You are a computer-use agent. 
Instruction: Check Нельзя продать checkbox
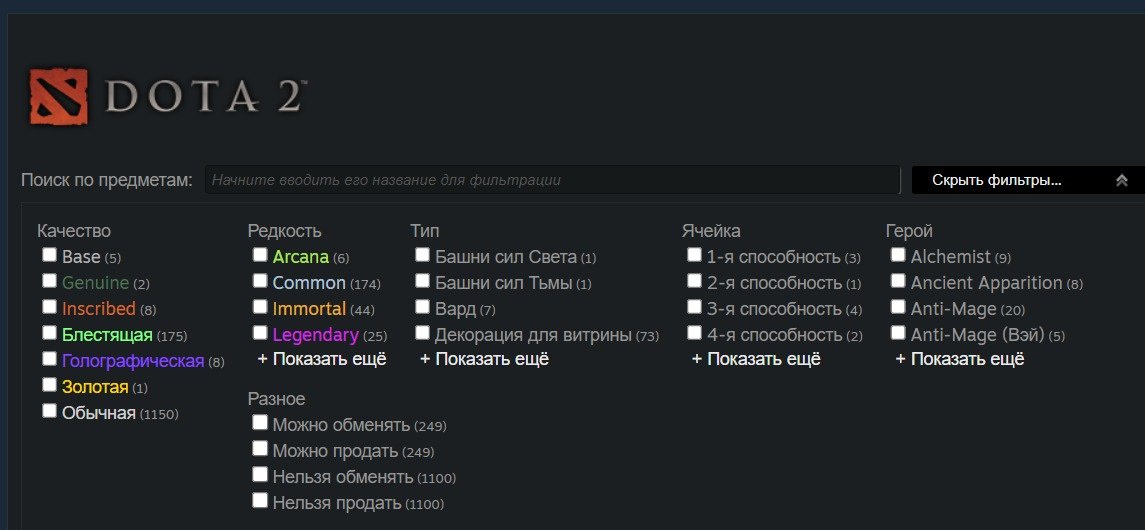click(260, 500)
